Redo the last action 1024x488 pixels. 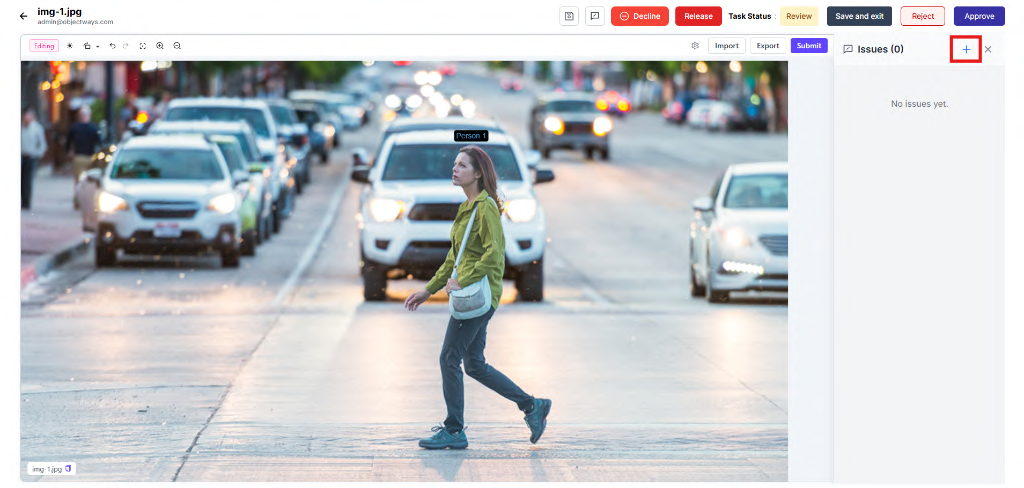125,46
